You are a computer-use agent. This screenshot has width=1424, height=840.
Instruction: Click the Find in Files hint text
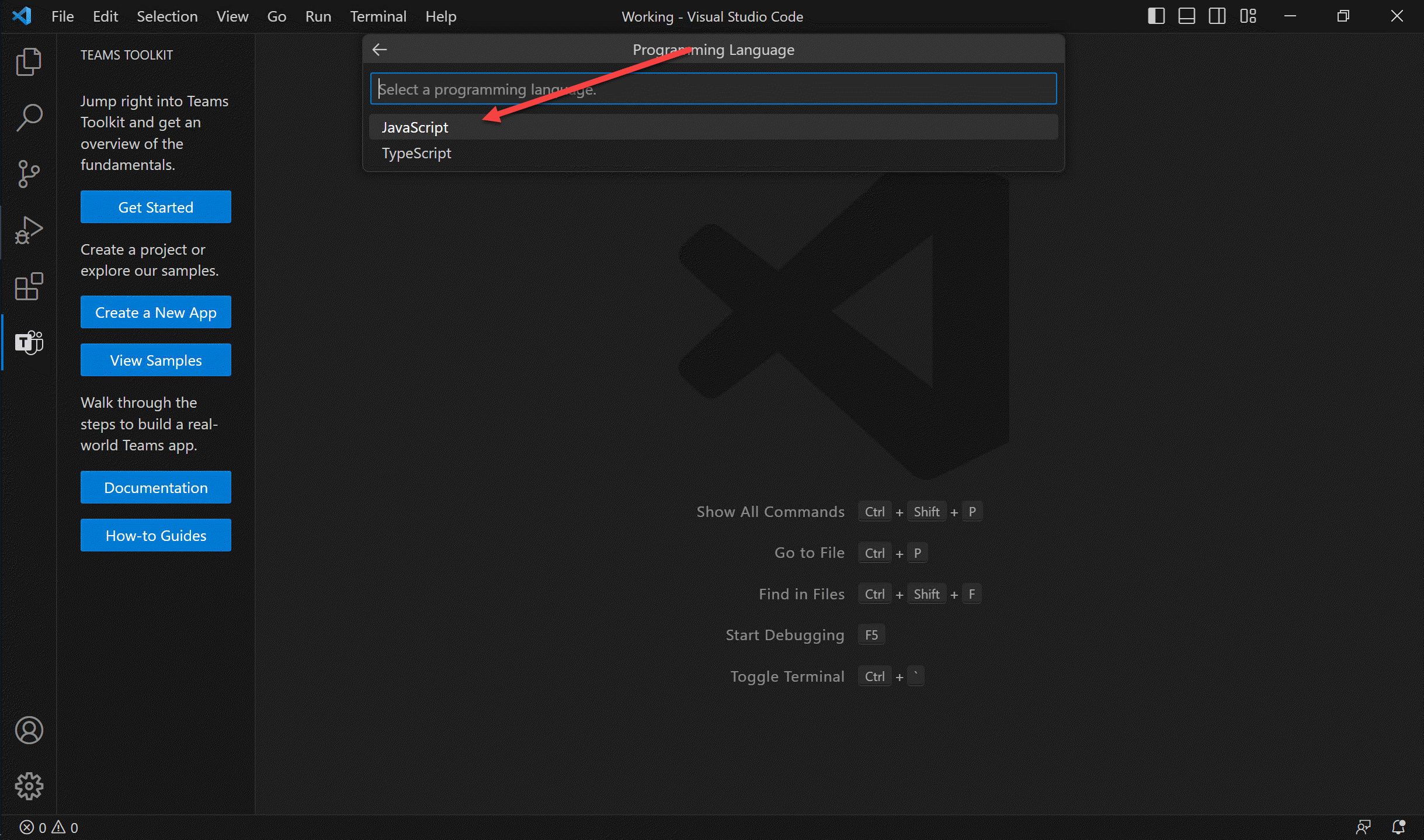[x=801, y=594]
